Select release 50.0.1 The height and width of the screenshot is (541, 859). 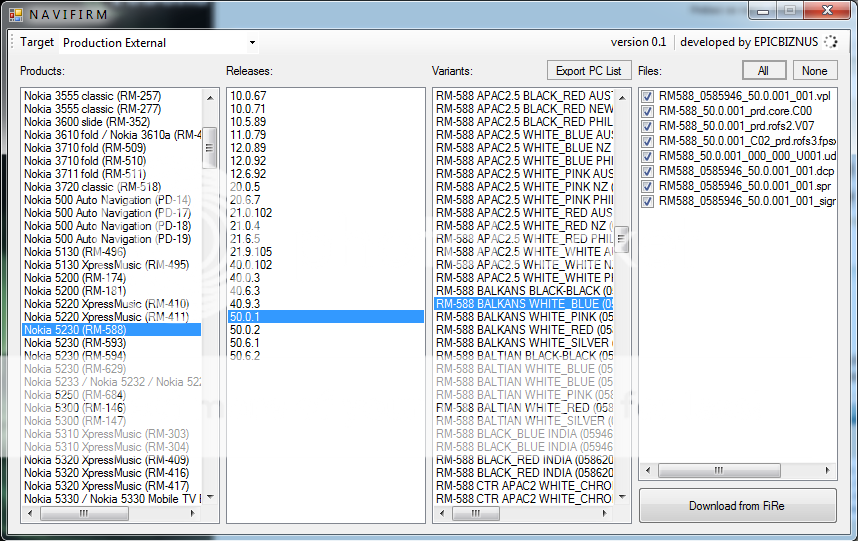coord(326,316)
